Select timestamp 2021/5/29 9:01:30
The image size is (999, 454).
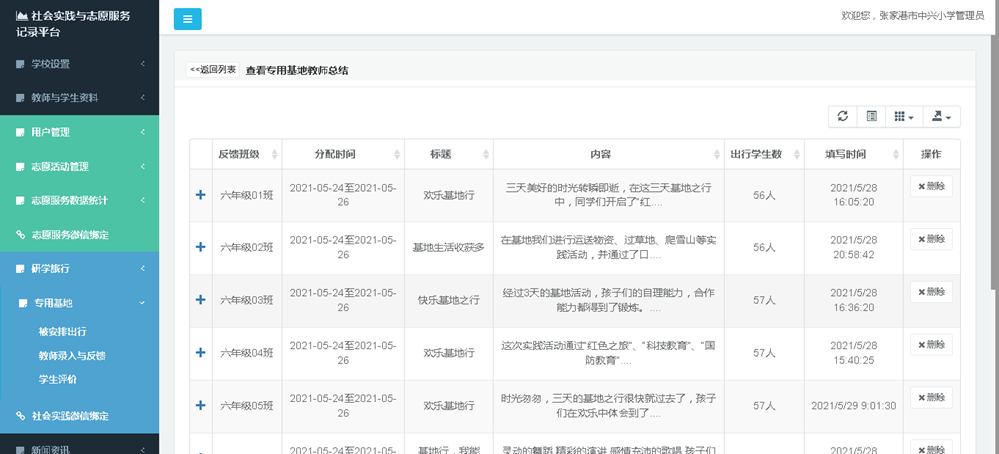click(x=854, y=406)
